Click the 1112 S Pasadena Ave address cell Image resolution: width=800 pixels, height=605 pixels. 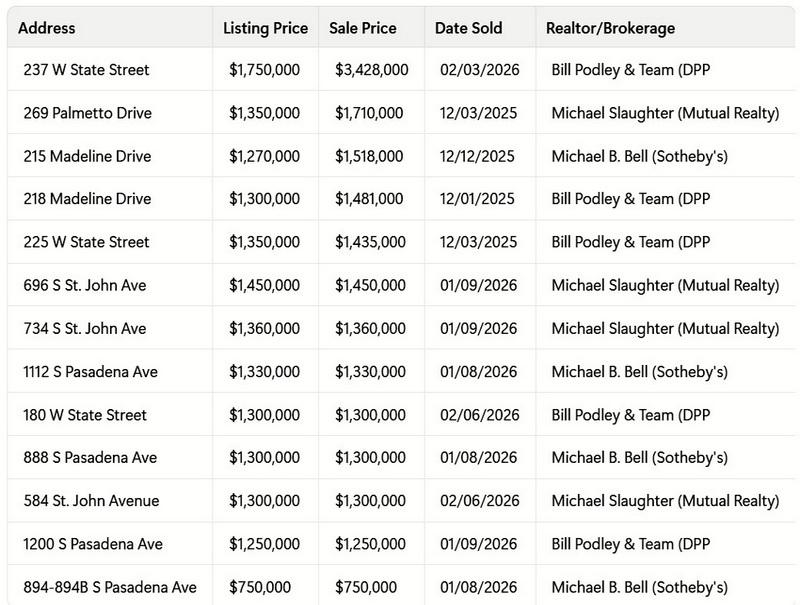click(x=90, y=372)
